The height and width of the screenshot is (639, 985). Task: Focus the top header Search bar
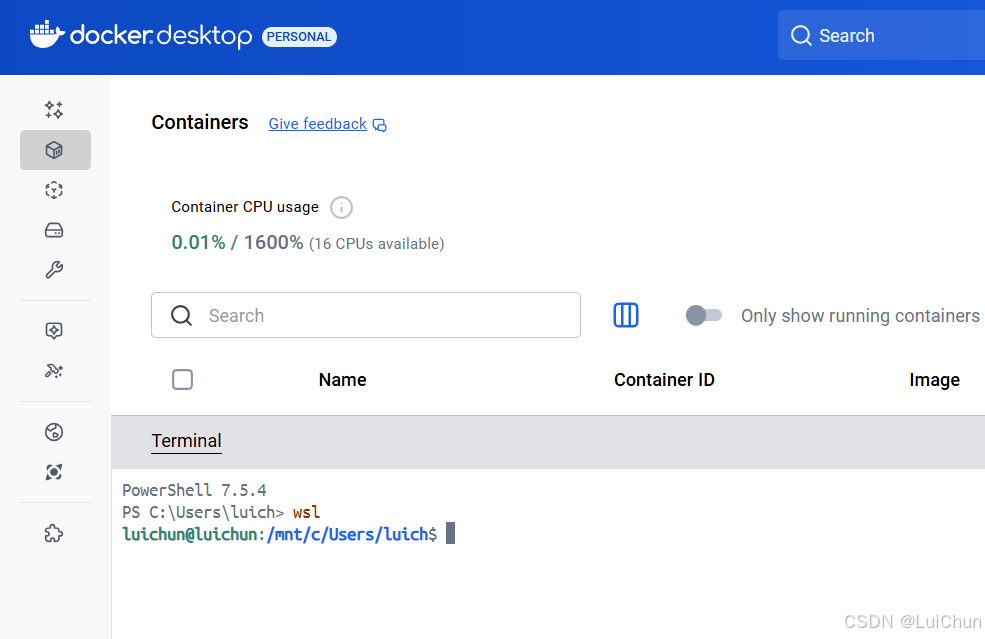click(881, 35)
